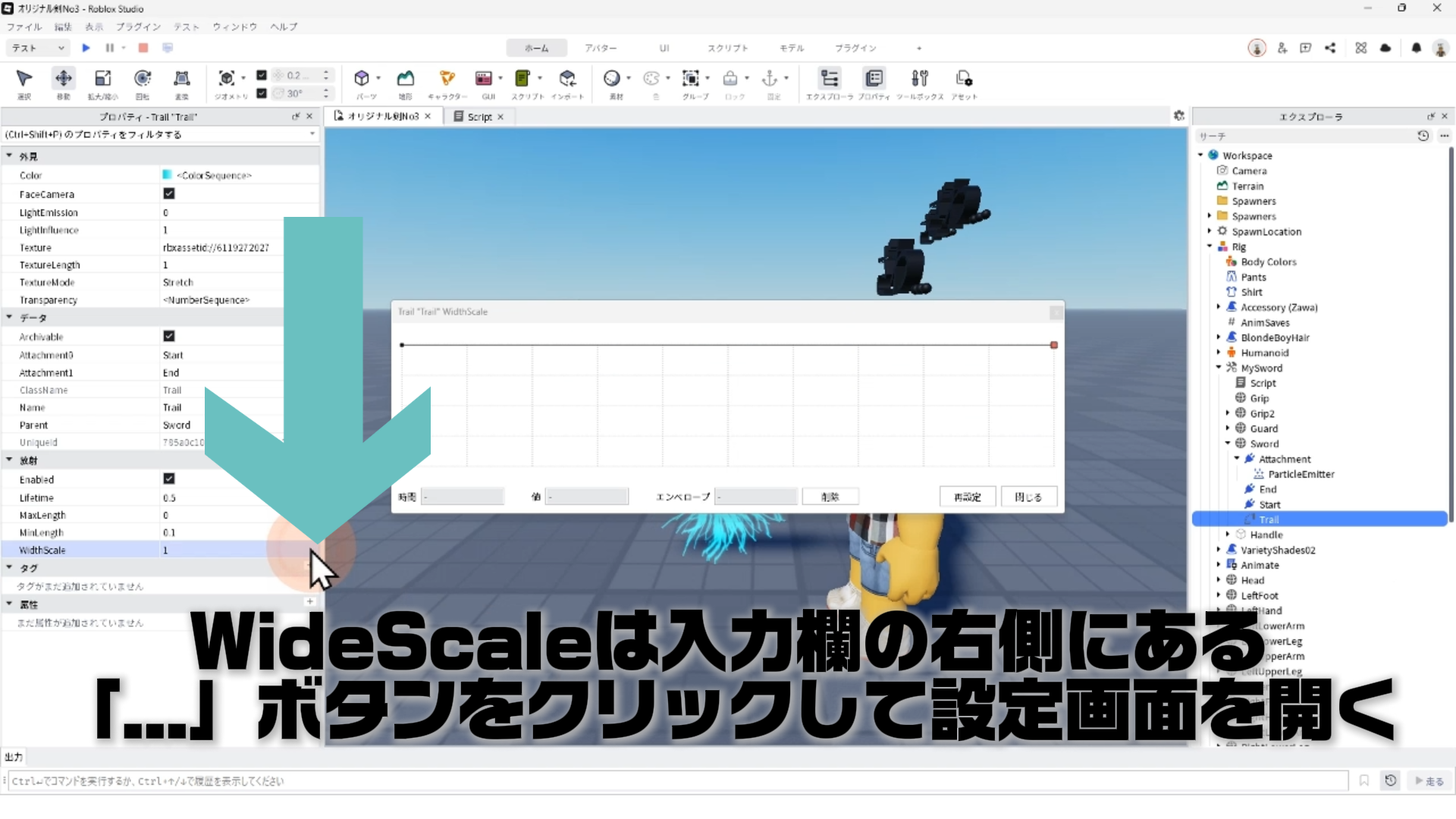
Task: Select the Scale tool icon
Action: (103, 78)
